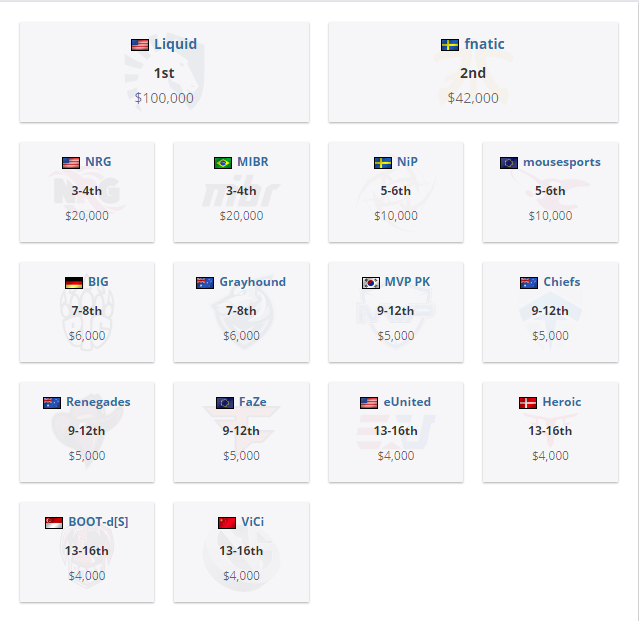The width and height of the screenshot is (639, 621).
Task: Open the NiP team link
Action: [x=407, y=162]
